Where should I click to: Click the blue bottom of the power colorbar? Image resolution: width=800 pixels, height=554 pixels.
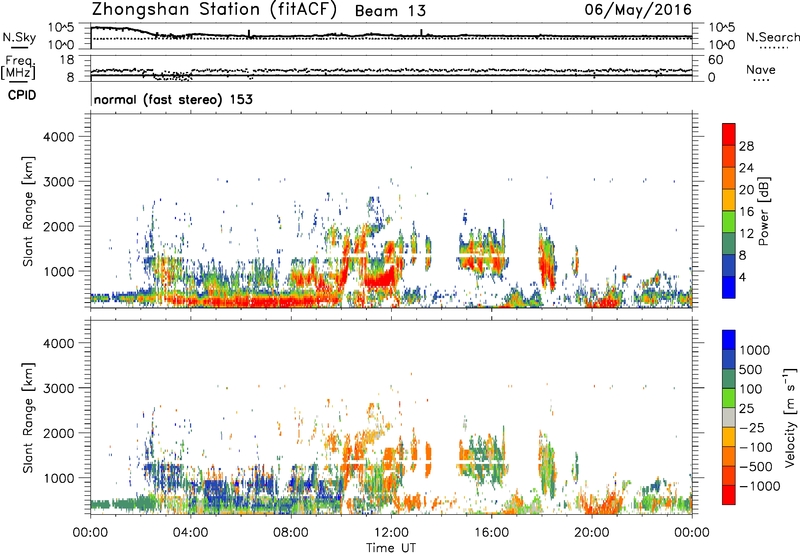pyautogui.click(x=729, y=287)
